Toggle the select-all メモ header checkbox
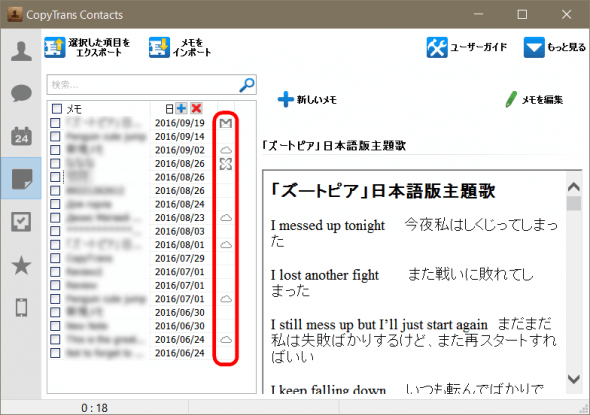 56,109
